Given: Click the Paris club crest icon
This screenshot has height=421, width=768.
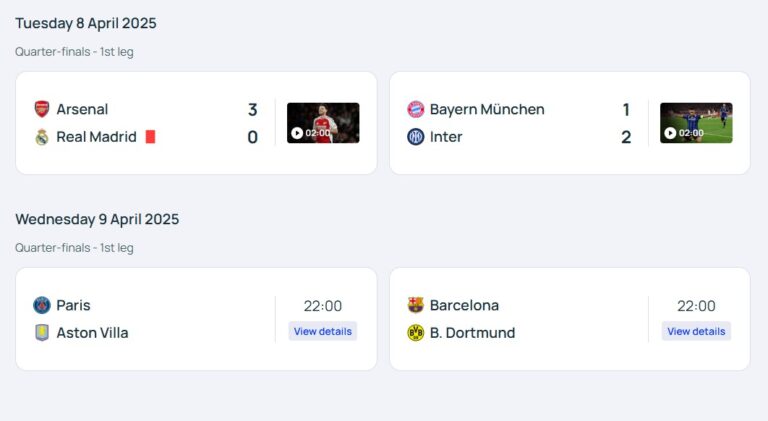Looking at the screenshot, I should point(42,305).
